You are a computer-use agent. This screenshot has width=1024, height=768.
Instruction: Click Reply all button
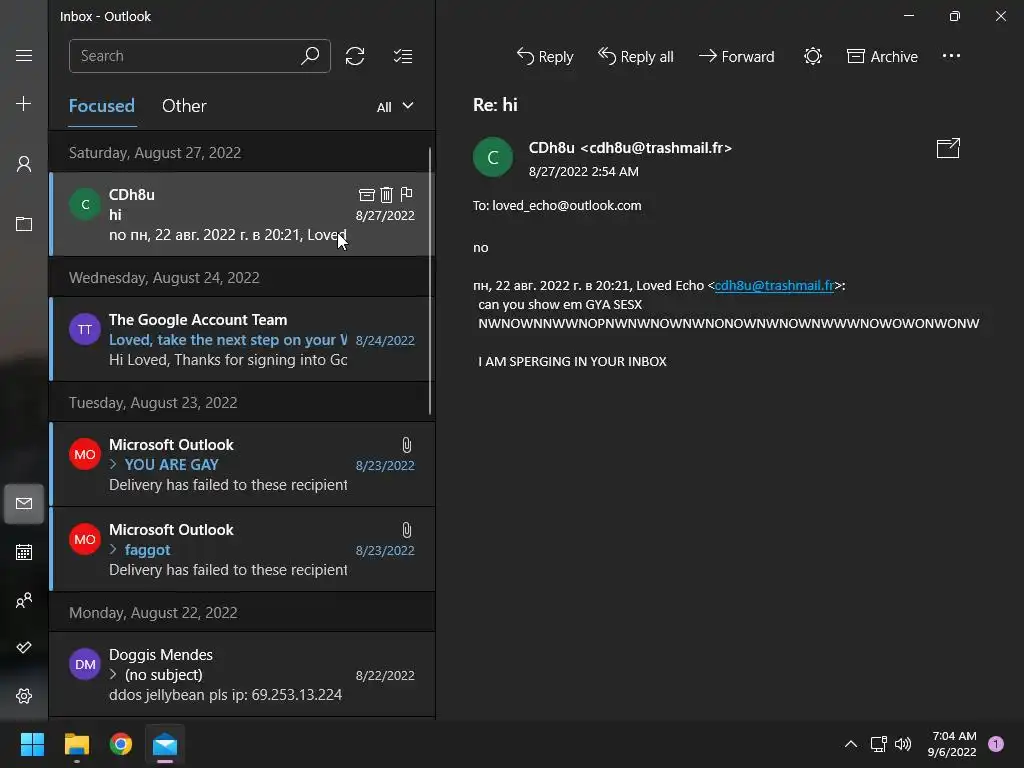[635, 57]
